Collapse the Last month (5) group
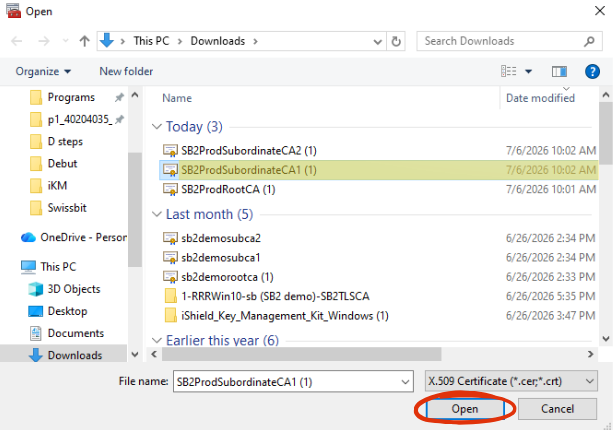This screenshot has width=613, height=430. pos(157,214)
